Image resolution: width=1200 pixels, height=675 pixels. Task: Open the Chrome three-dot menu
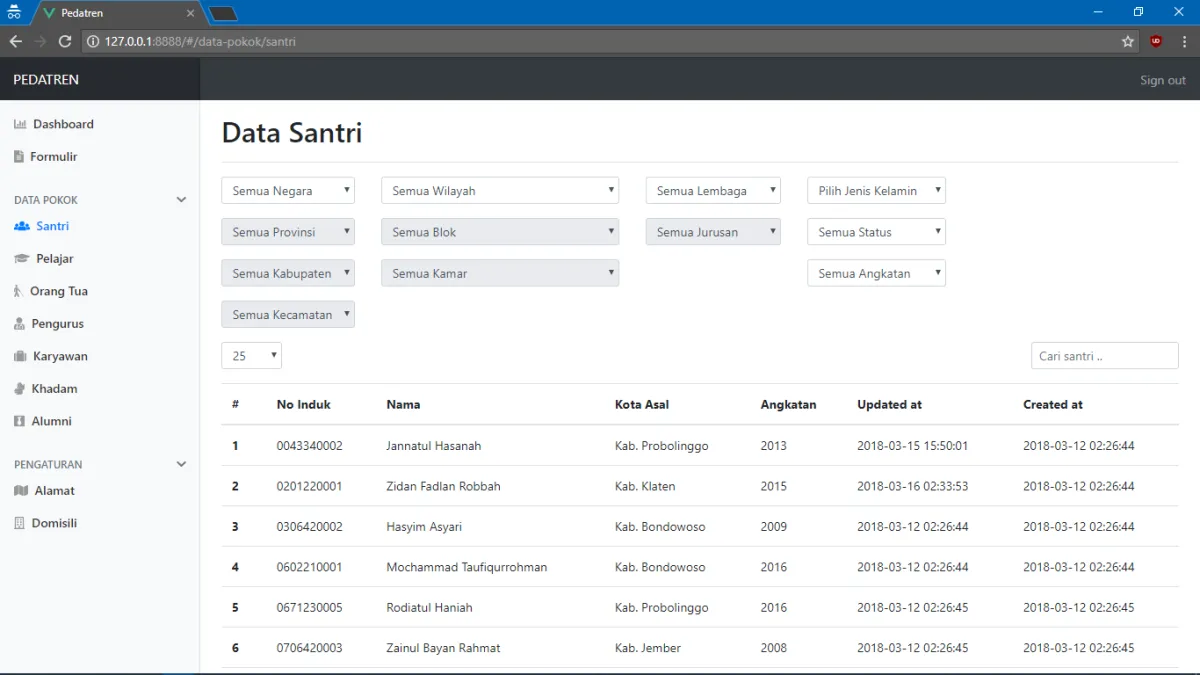point(1184,41)
